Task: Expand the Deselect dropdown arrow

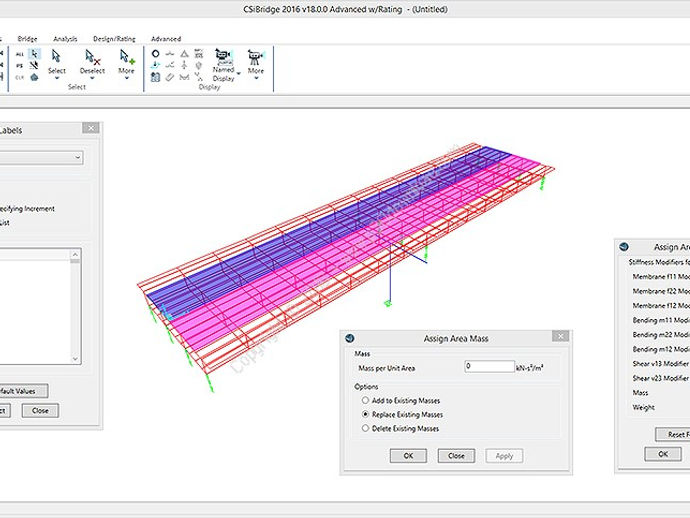Action: point(92,78)
